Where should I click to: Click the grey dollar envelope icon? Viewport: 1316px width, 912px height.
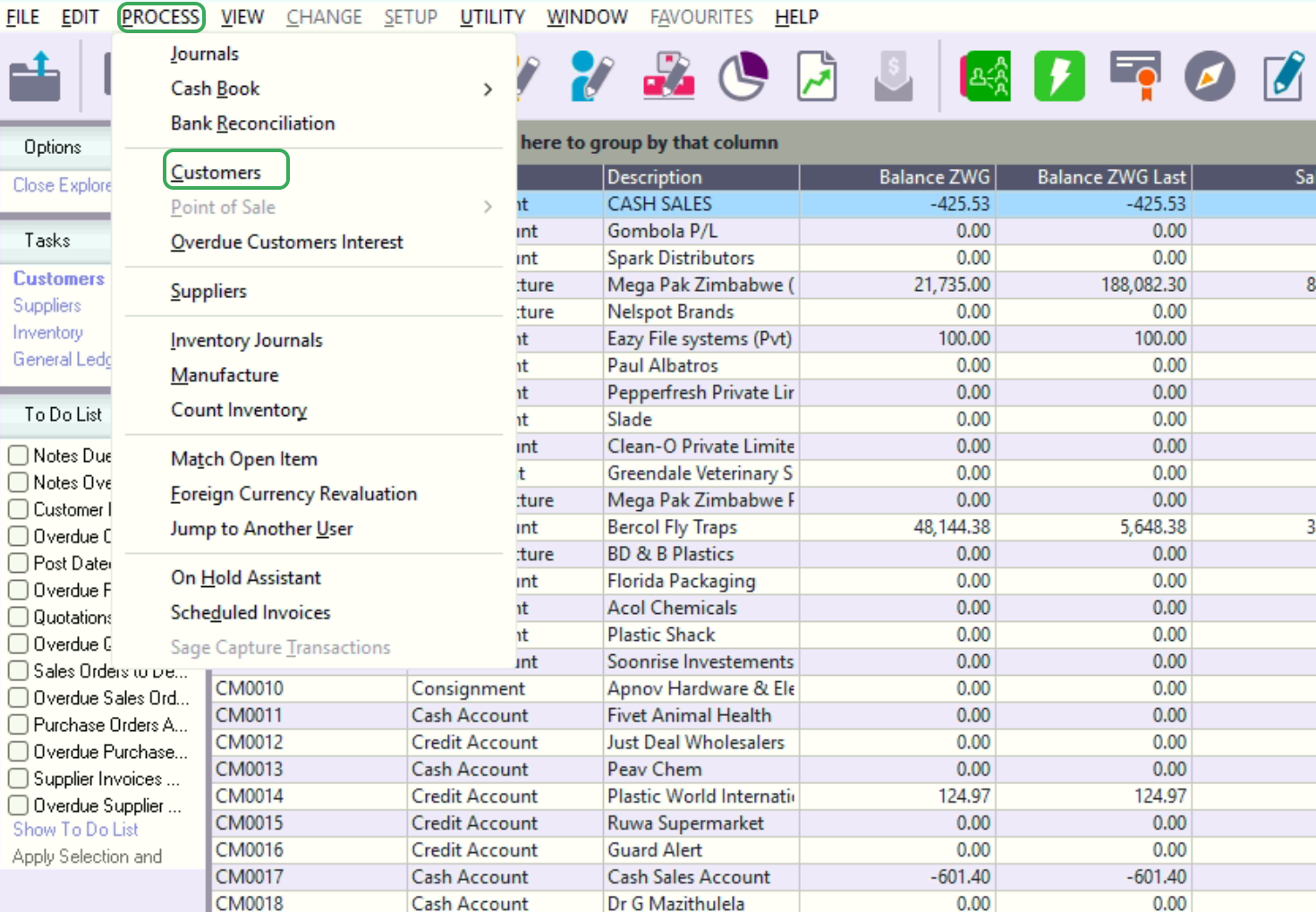[x=893, y=76]
